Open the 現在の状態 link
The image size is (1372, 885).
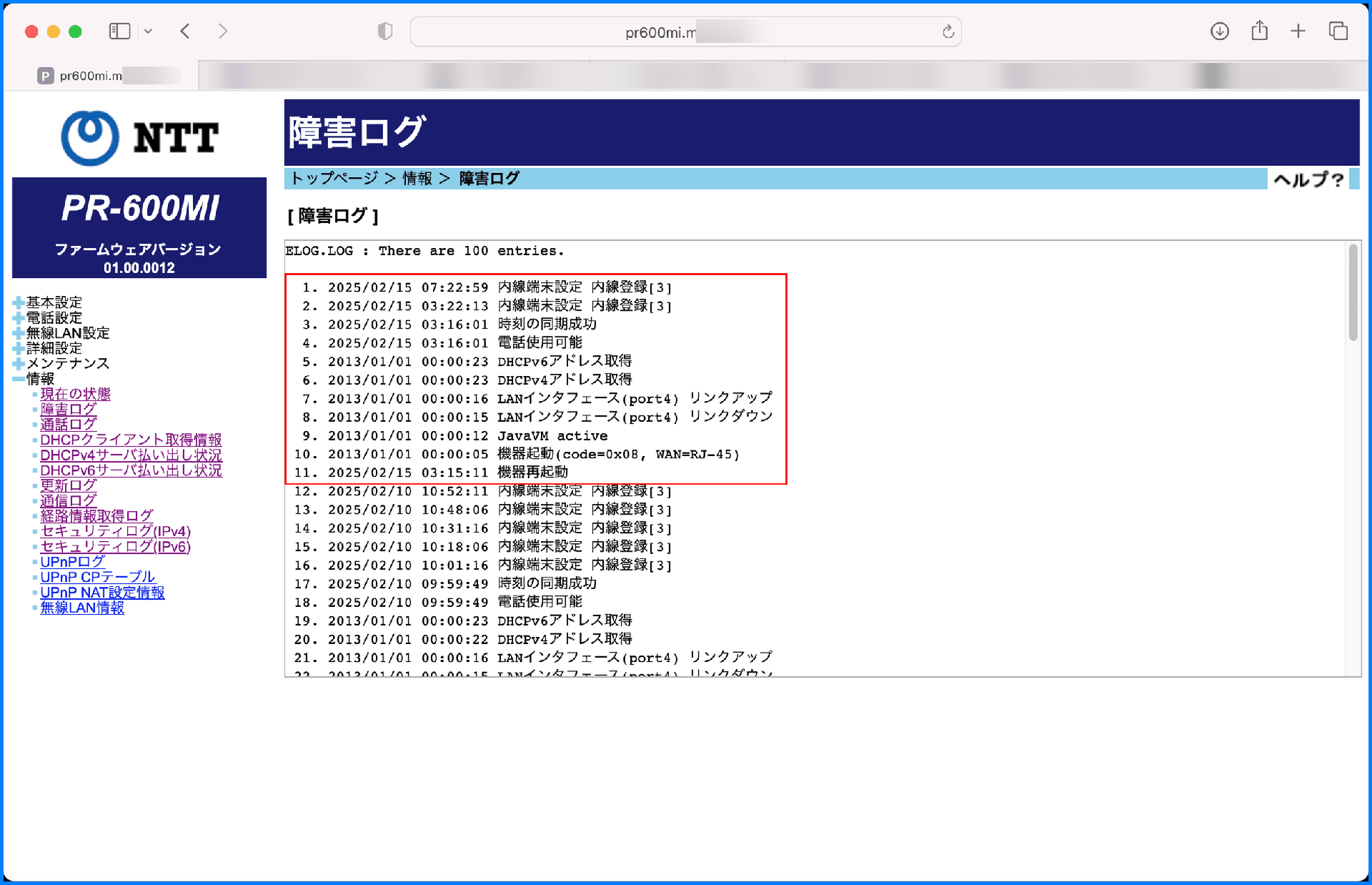click(x=76, y=394)
